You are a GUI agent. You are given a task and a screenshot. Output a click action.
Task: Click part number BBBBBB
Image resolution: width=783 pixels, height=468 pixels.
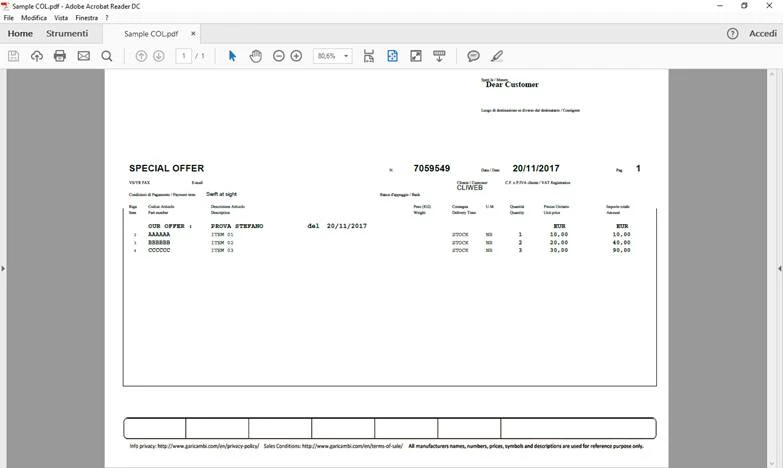coord(159,242)
